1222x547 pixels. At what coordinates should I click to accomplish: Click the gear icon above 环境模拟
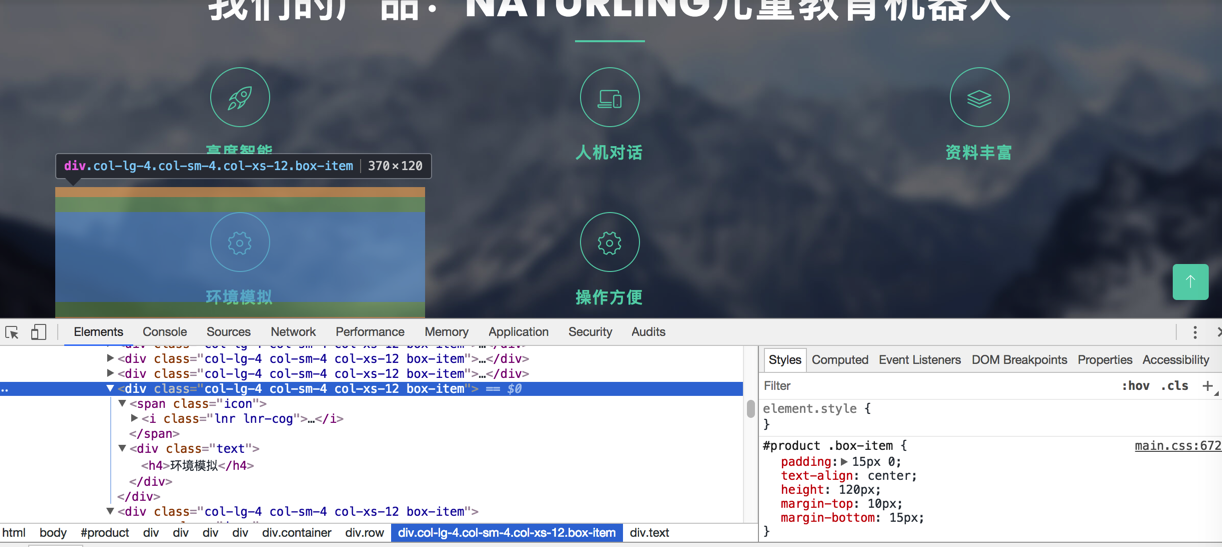click(240, 242)
